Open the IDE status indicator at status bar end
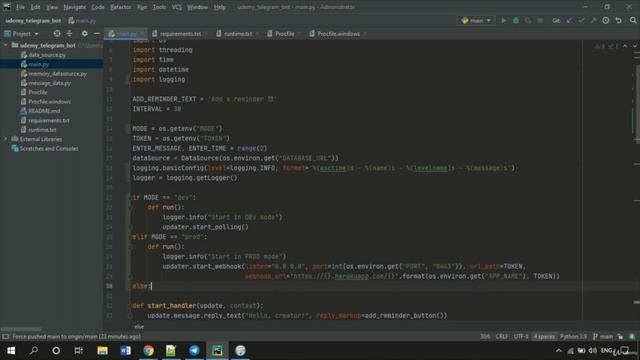This screenshot has height=360, width=640. (632, 337)
